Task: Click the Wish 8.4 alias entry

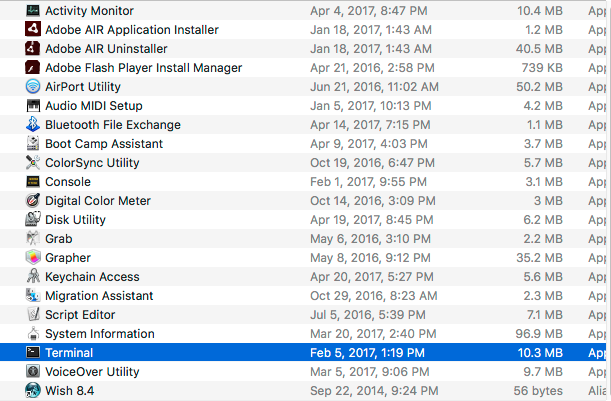Action: pyautogui.click(x=69, y=390)
